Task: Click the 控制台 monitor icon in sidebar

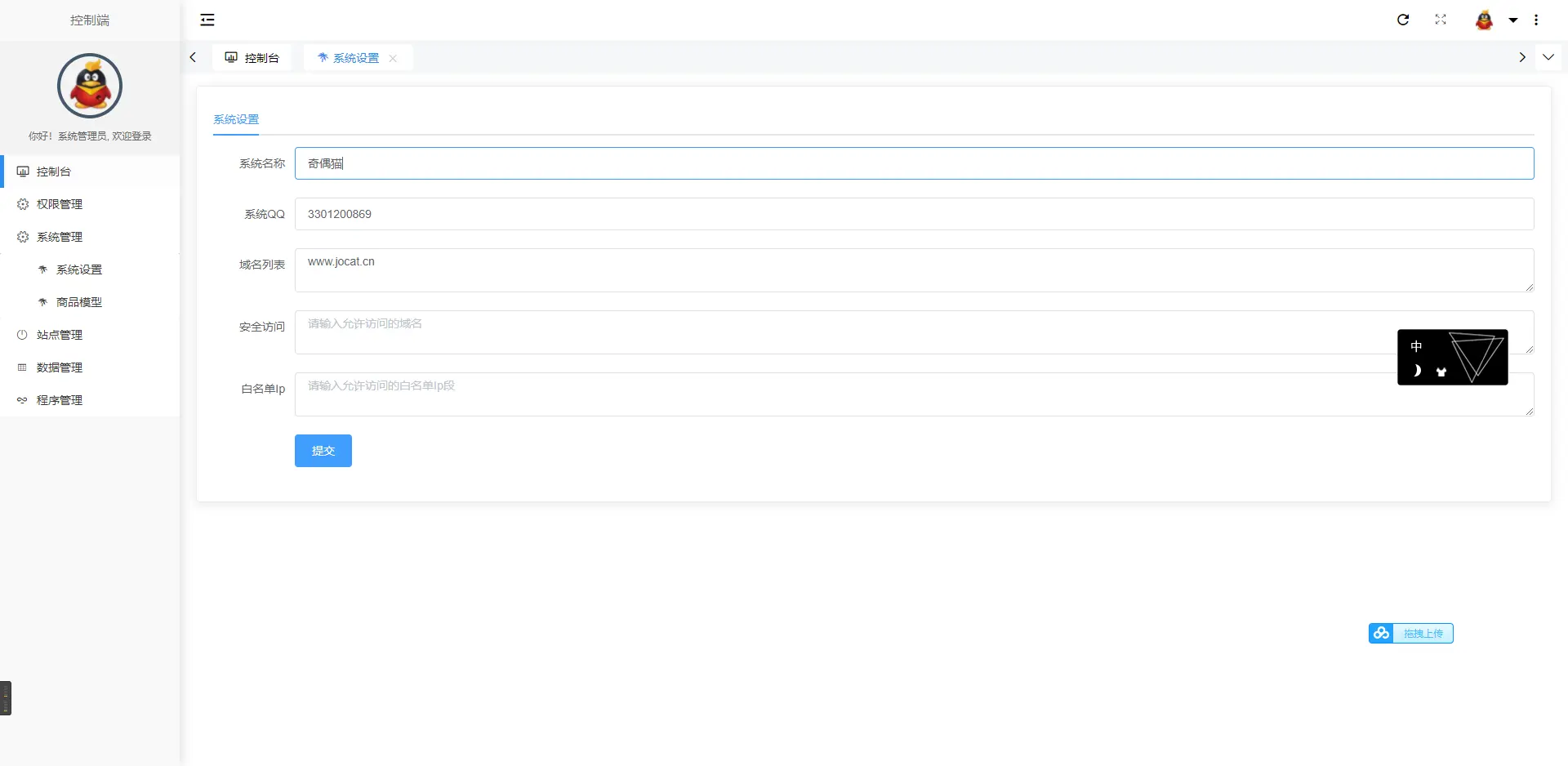Action: [23, 171]
